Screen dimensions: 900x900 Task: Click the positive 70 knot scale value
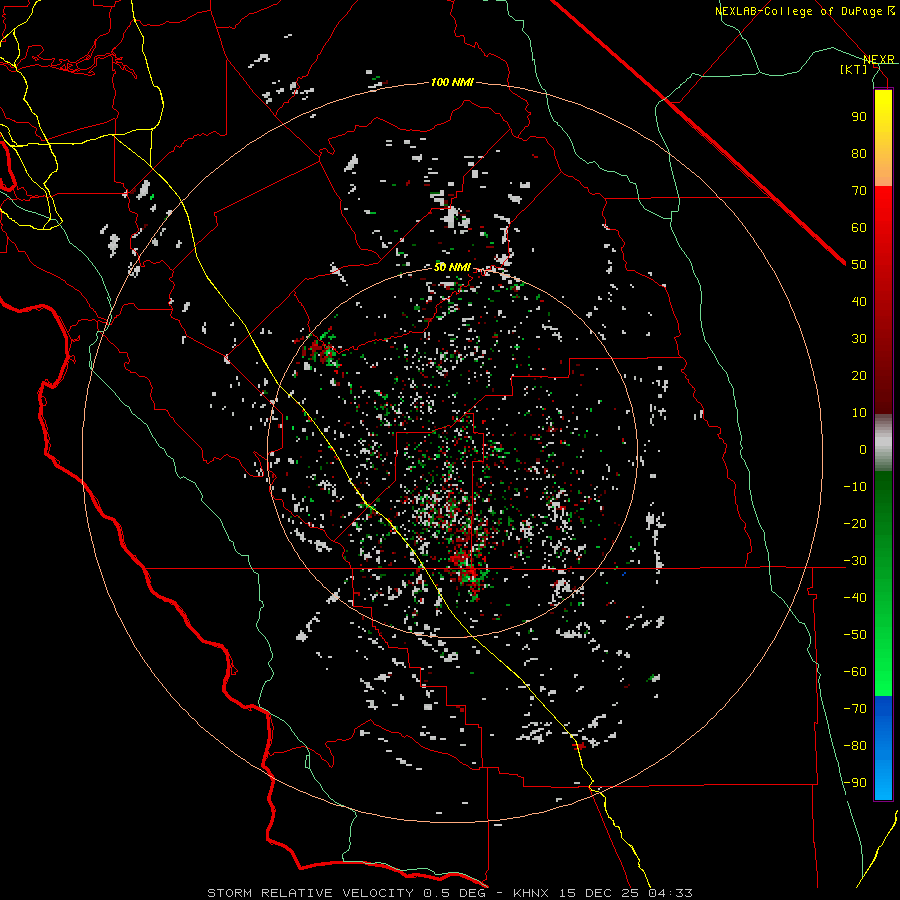(x=859, y=191)
